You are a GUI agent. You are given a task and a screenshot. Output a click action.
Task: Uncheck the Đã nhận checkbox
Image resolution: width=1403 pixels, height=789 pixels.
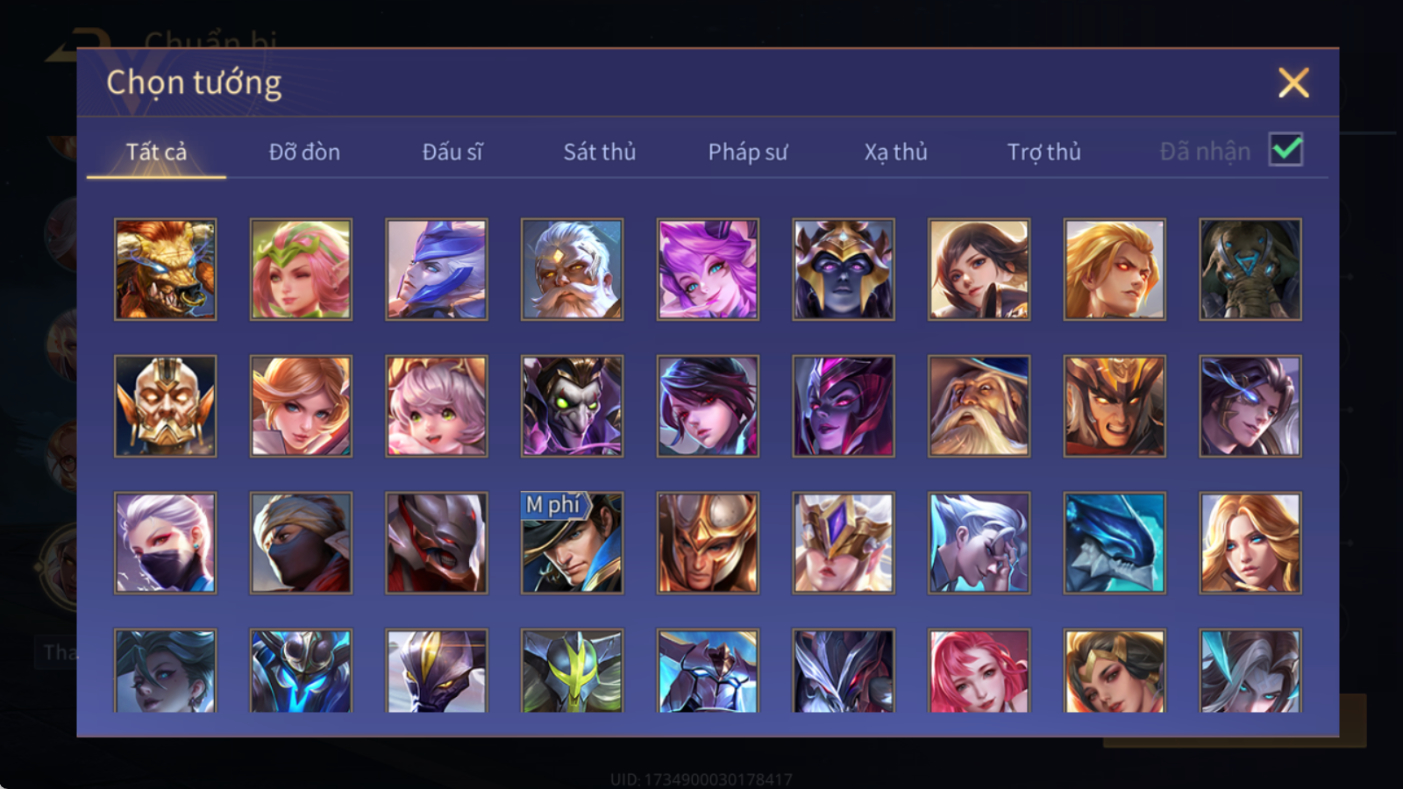point(1286,150)
